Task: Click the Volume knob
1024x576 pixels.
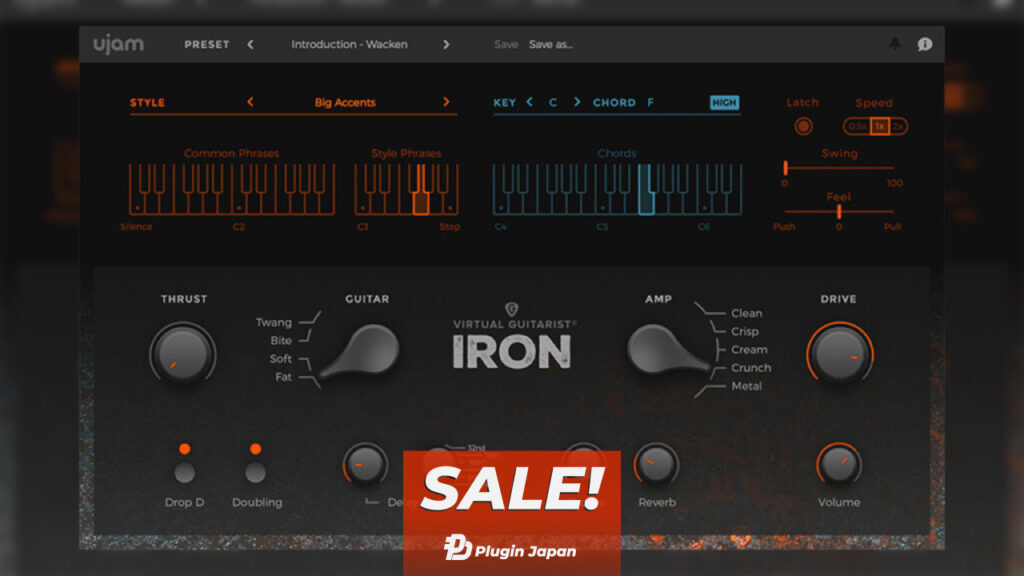Action: pyautogui.click(x=838, y=464)
